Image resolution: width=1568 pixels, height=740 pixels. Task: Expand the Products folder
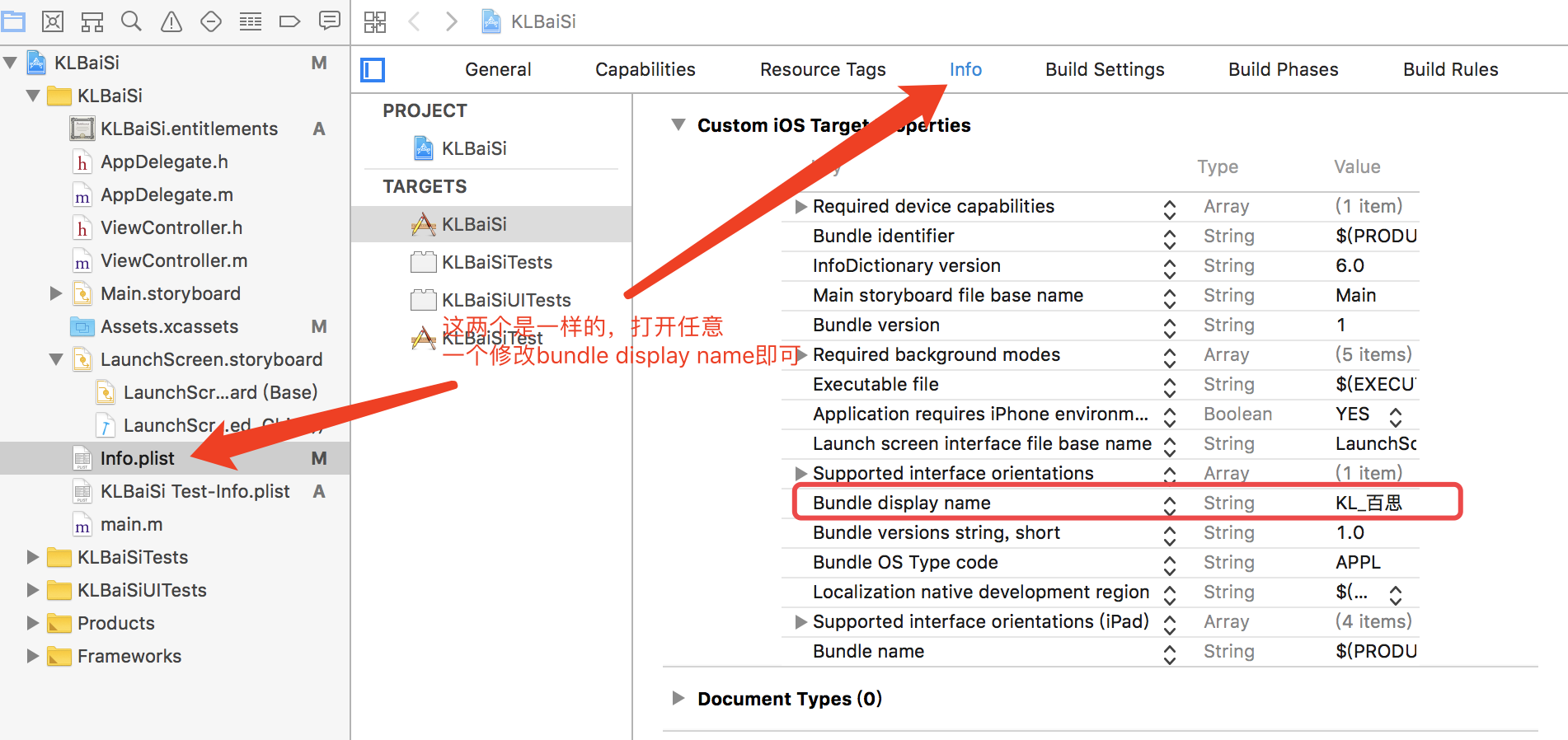(x=33, y=623)
